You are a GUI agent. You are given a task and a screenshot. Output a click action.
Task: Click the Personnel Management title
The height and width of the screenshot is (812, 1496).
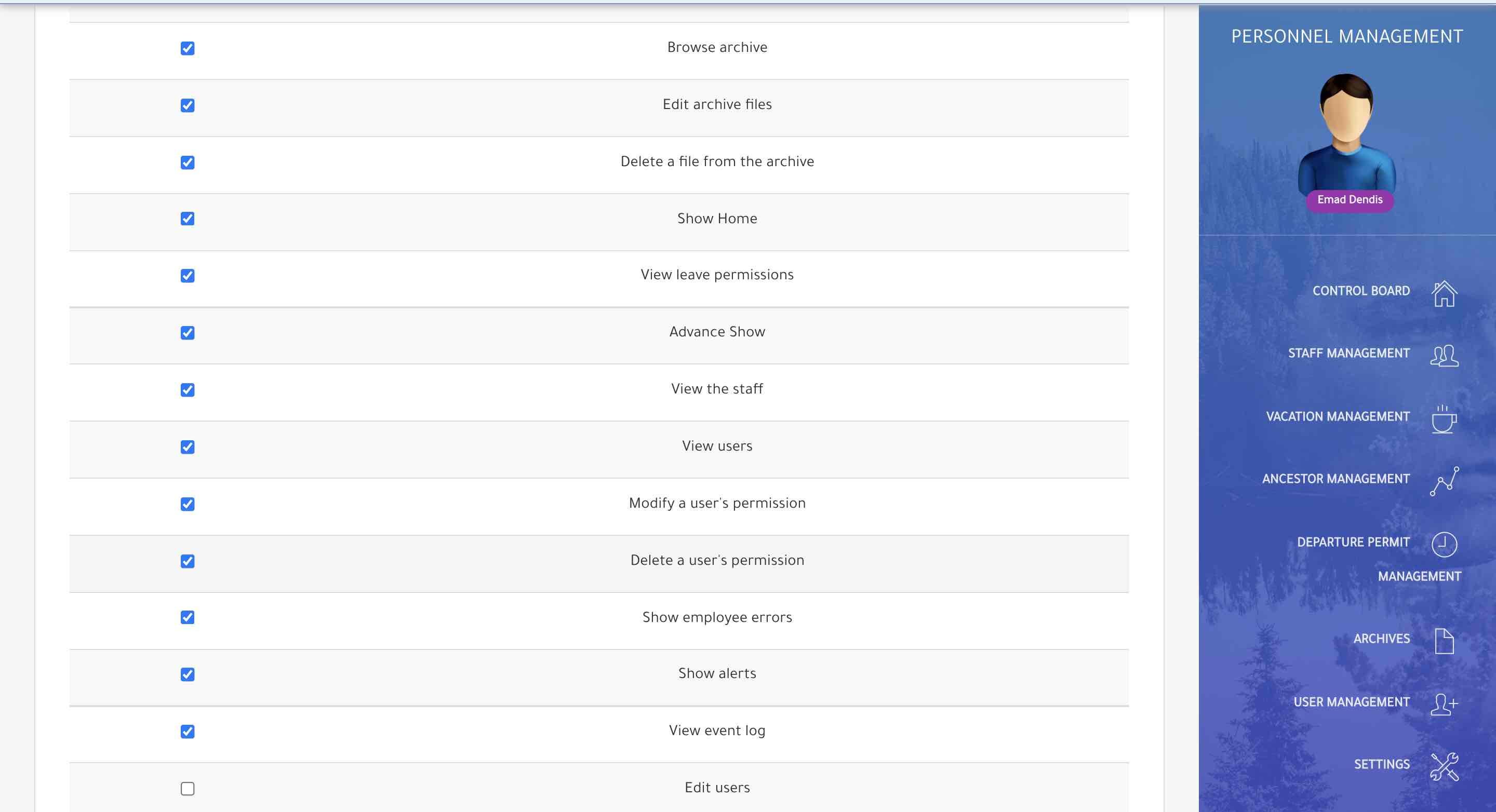pyautogui.click(x=1347, y=36)
